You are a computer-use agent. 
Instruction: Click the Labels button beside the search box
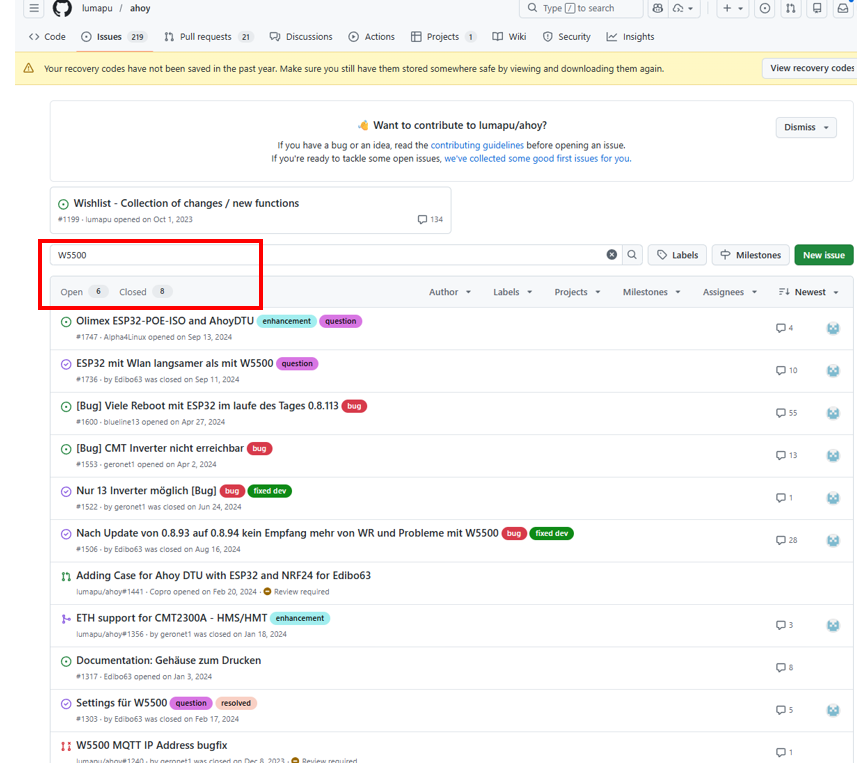pos(677,255)
